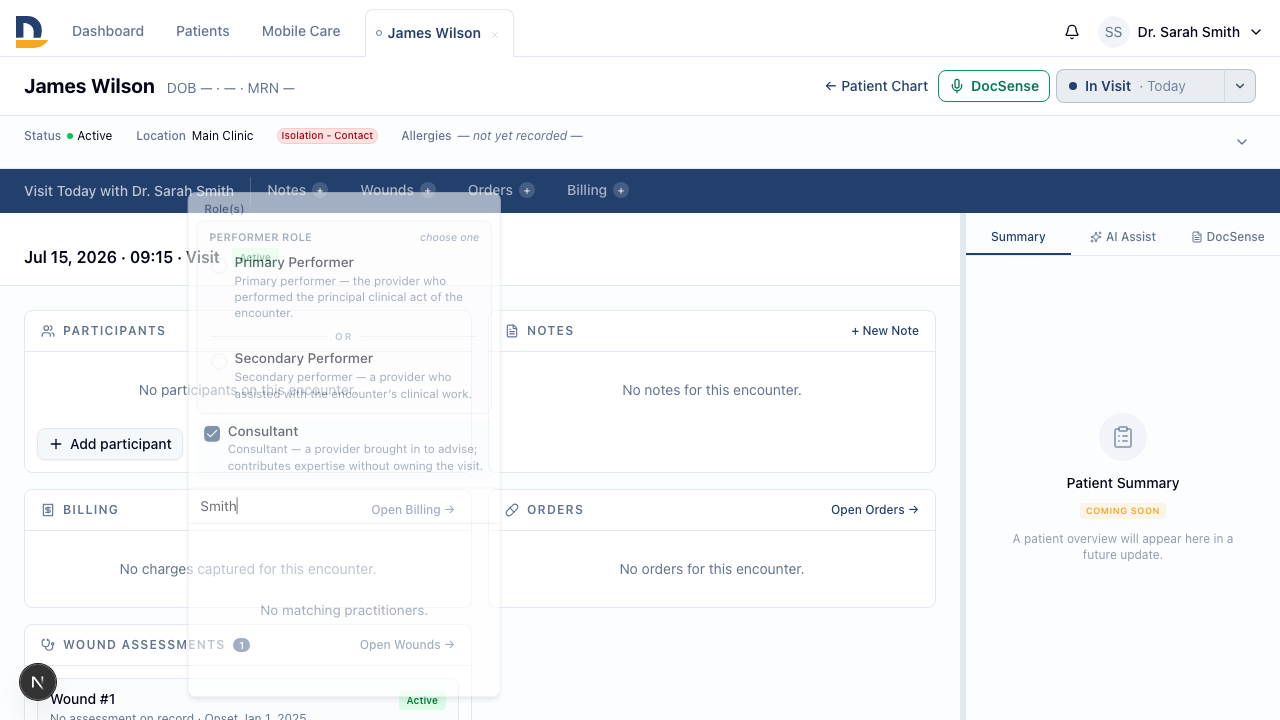Click the Wound Assessments stethoscope icon

pyautogui.click(x=48, y=645)
